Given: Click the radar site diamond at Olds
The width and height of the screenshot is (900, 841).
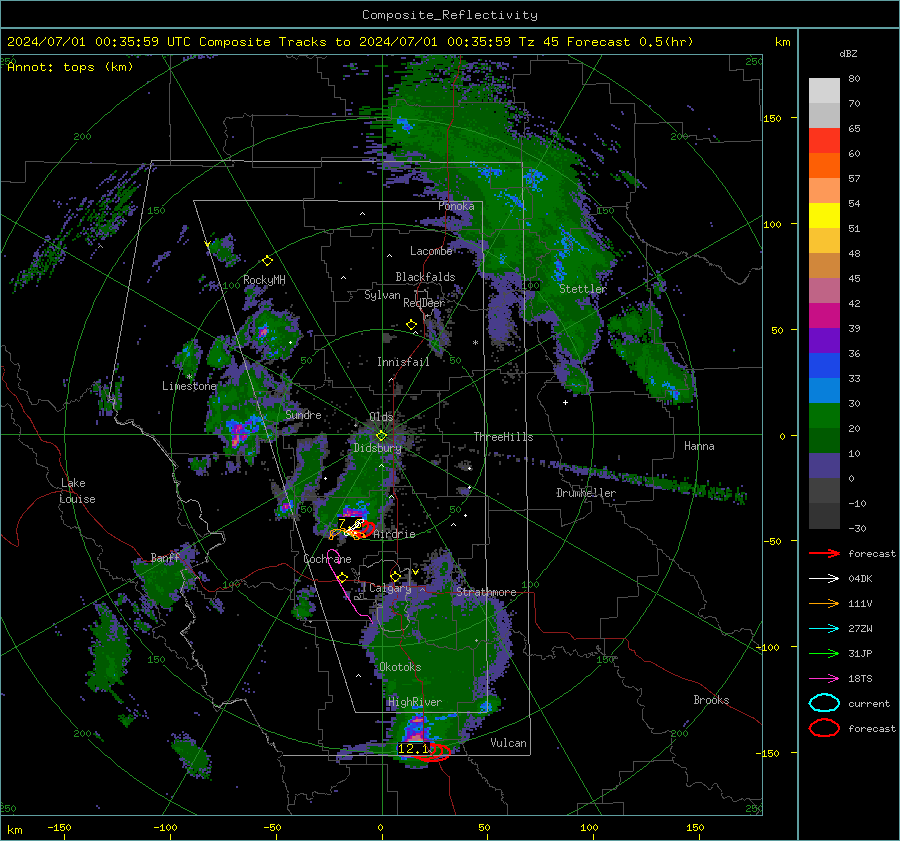Looking at the screenshot, I should [x=381, y=436].
